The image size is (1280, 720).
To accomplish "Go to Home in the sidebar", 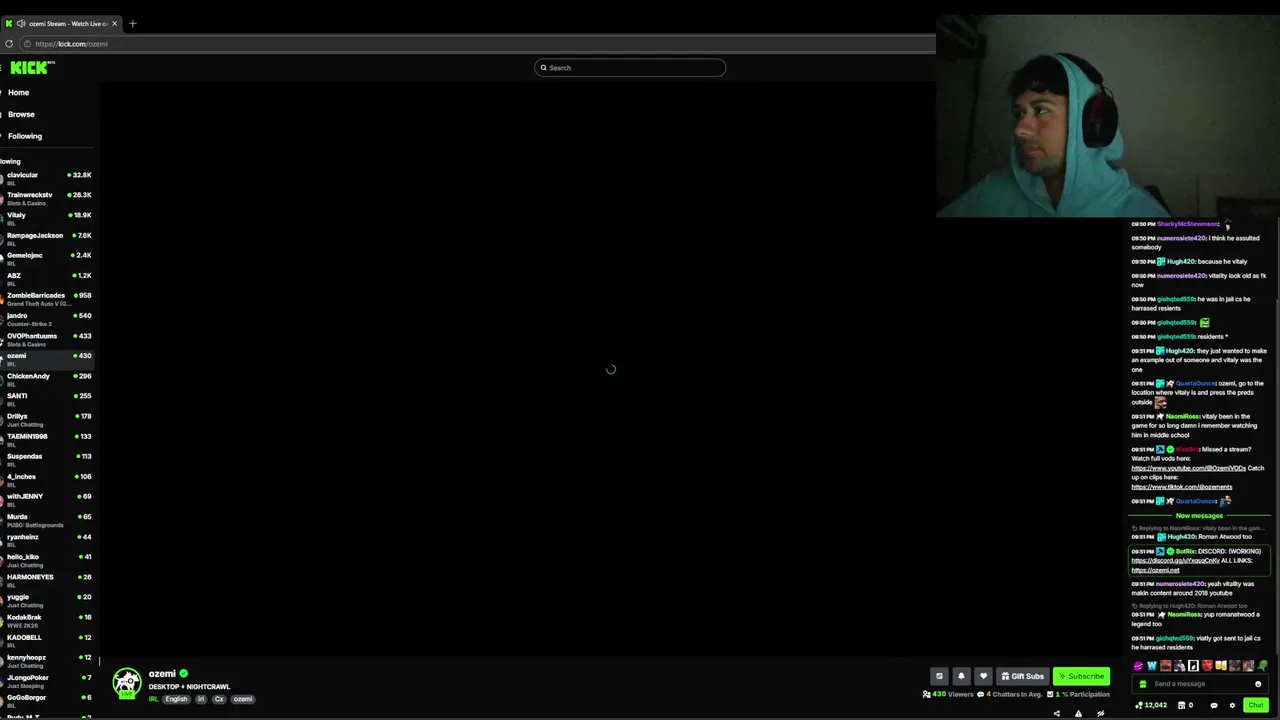I will pos(19,92).
